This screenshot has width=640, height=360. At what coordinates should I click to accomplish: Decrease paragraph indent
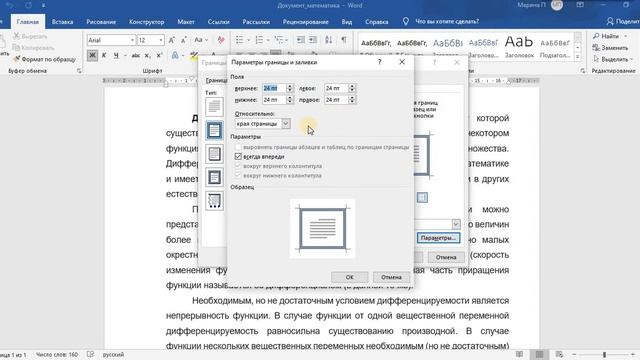point(301,40)
